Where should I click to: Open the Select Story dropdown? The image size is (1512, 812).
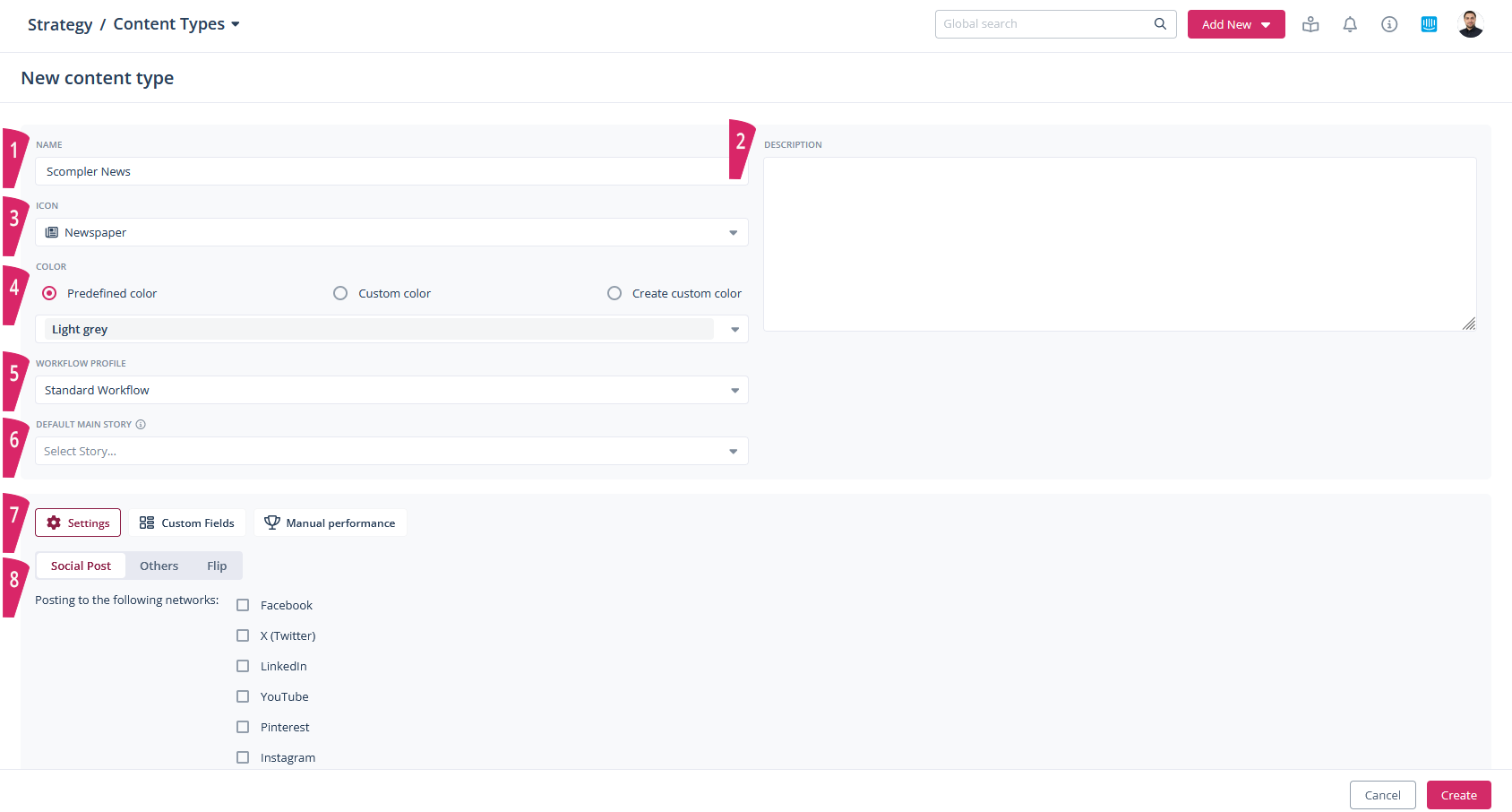click(391, 451)
